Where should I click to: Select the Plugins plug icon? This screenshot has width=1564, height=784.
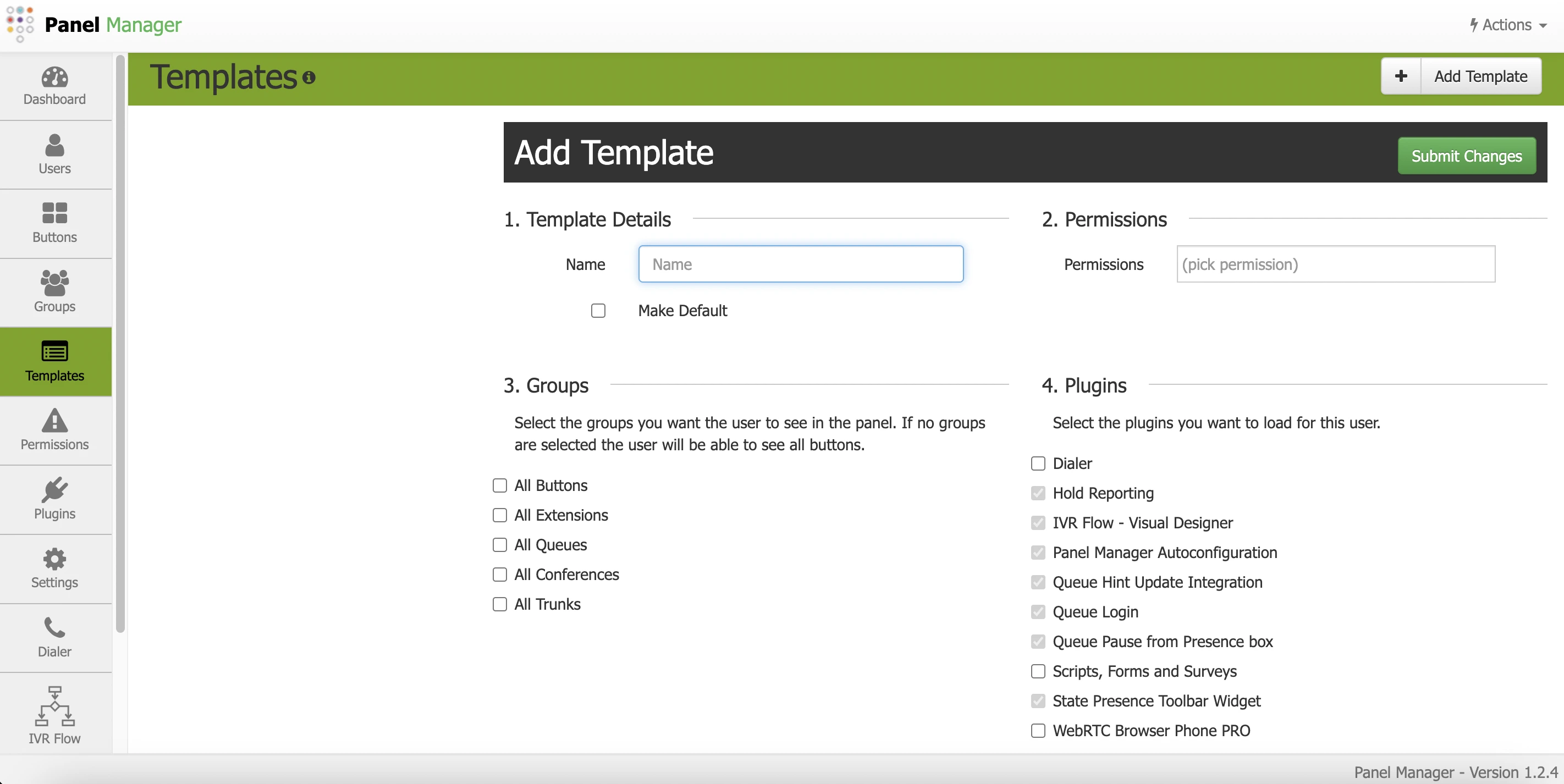[54, 498]
